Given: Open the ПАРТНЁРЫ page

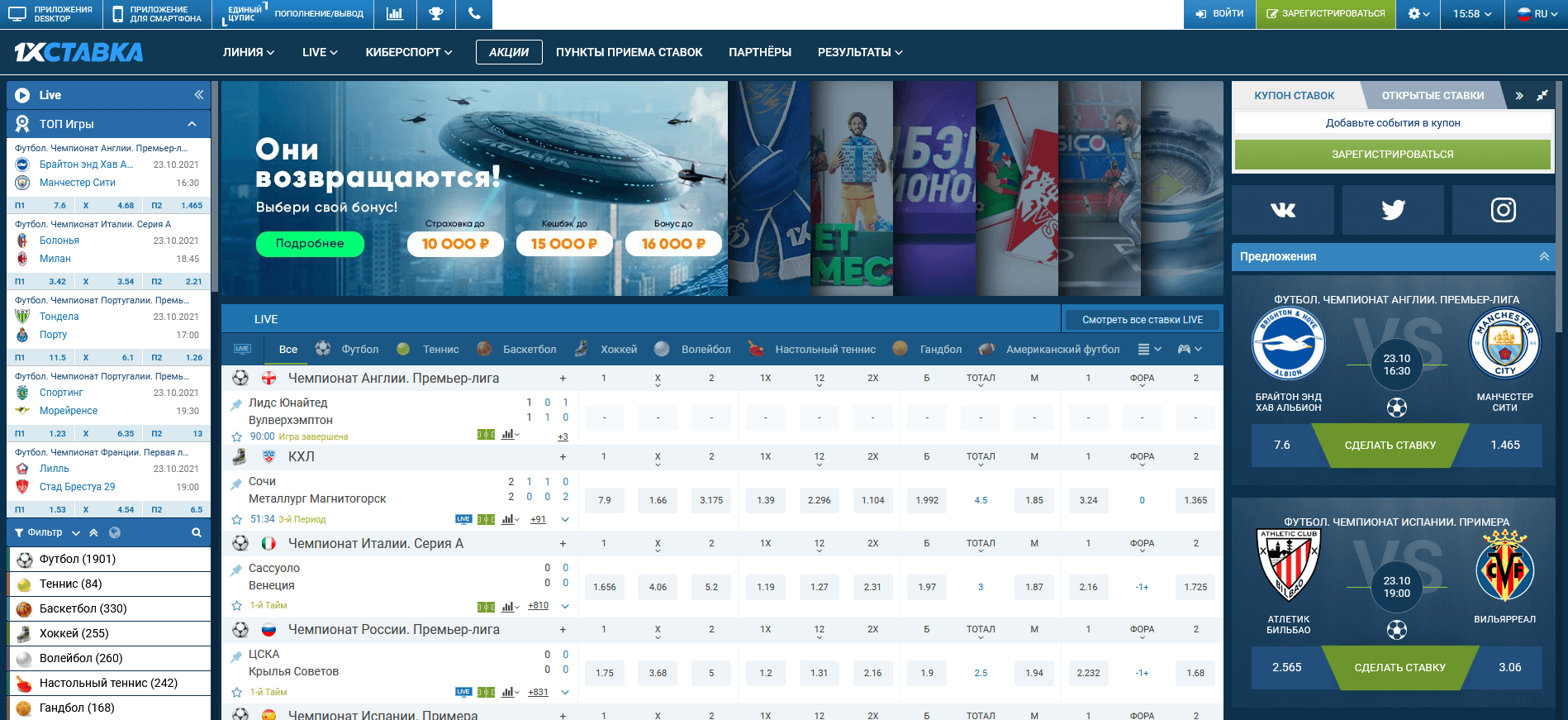Looking at the screenshot, I should tap(760, 52).
